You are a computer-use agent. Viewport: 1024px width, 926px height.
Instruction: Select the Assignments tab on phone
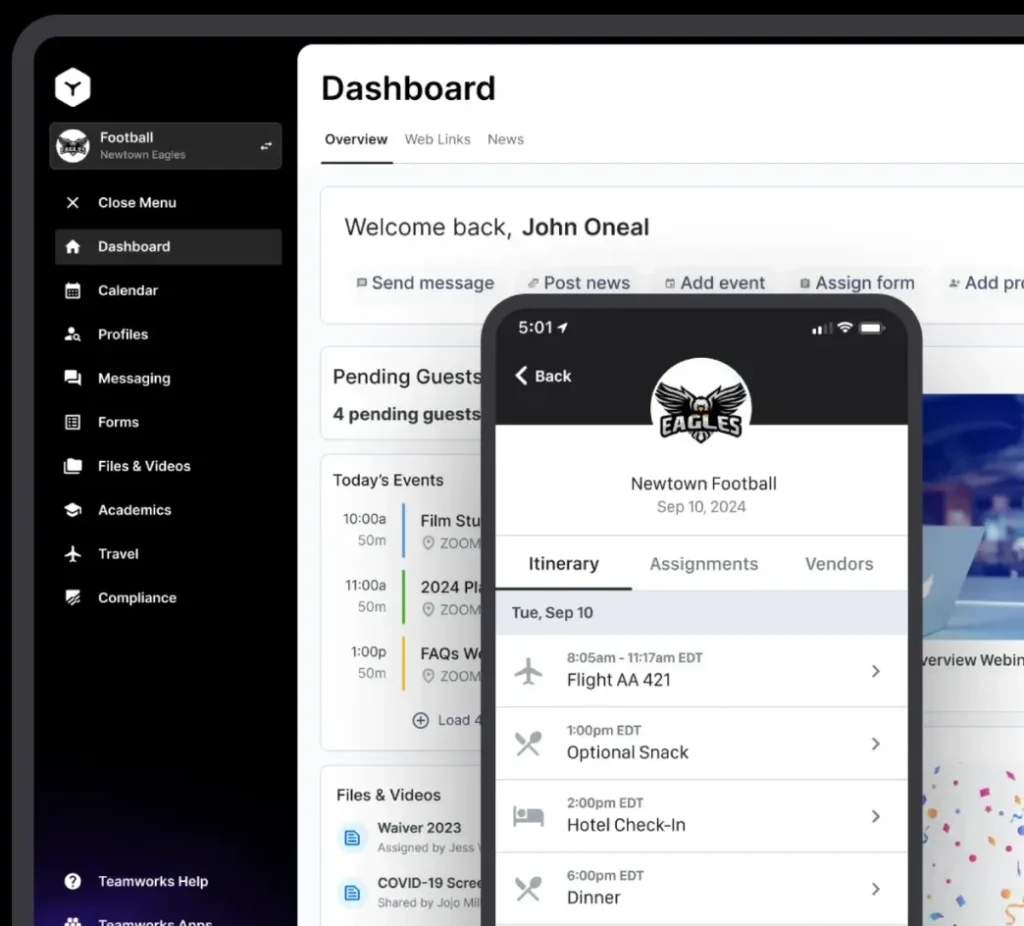coord(704,564)
